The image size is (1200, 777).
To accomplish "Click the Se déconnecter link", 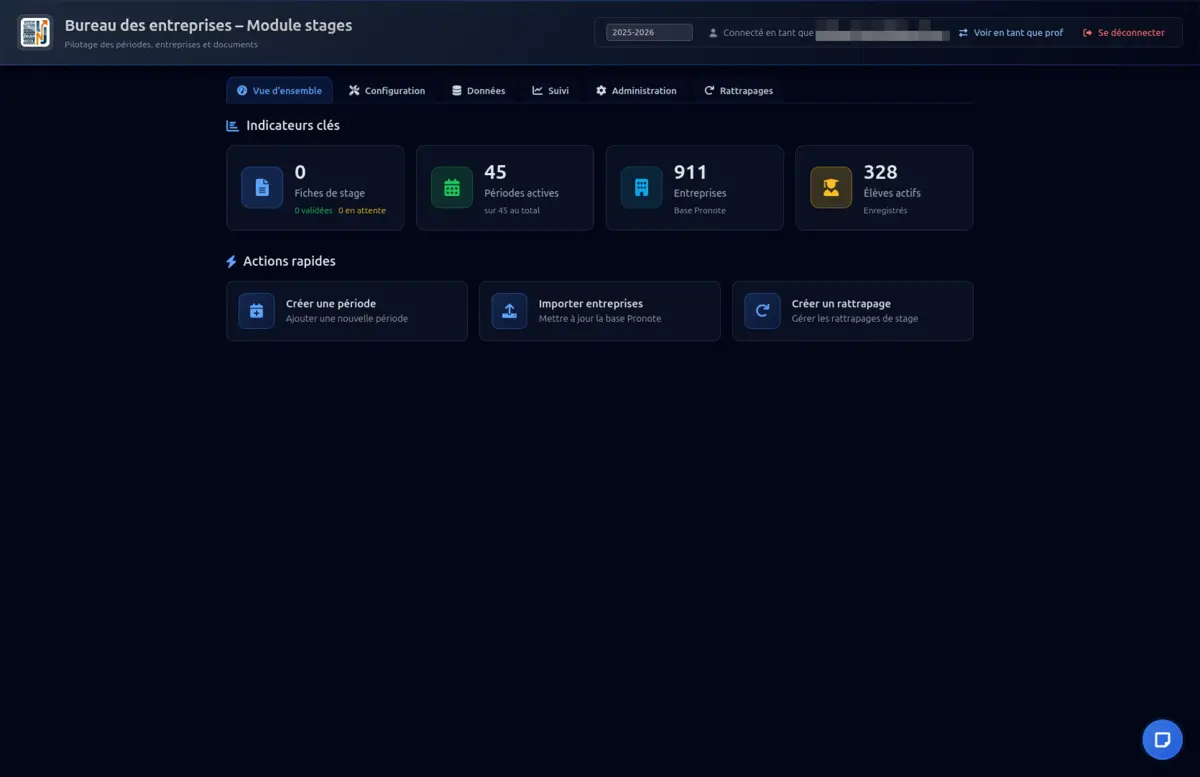I will pyautogui.click(x=1124, y=33).
